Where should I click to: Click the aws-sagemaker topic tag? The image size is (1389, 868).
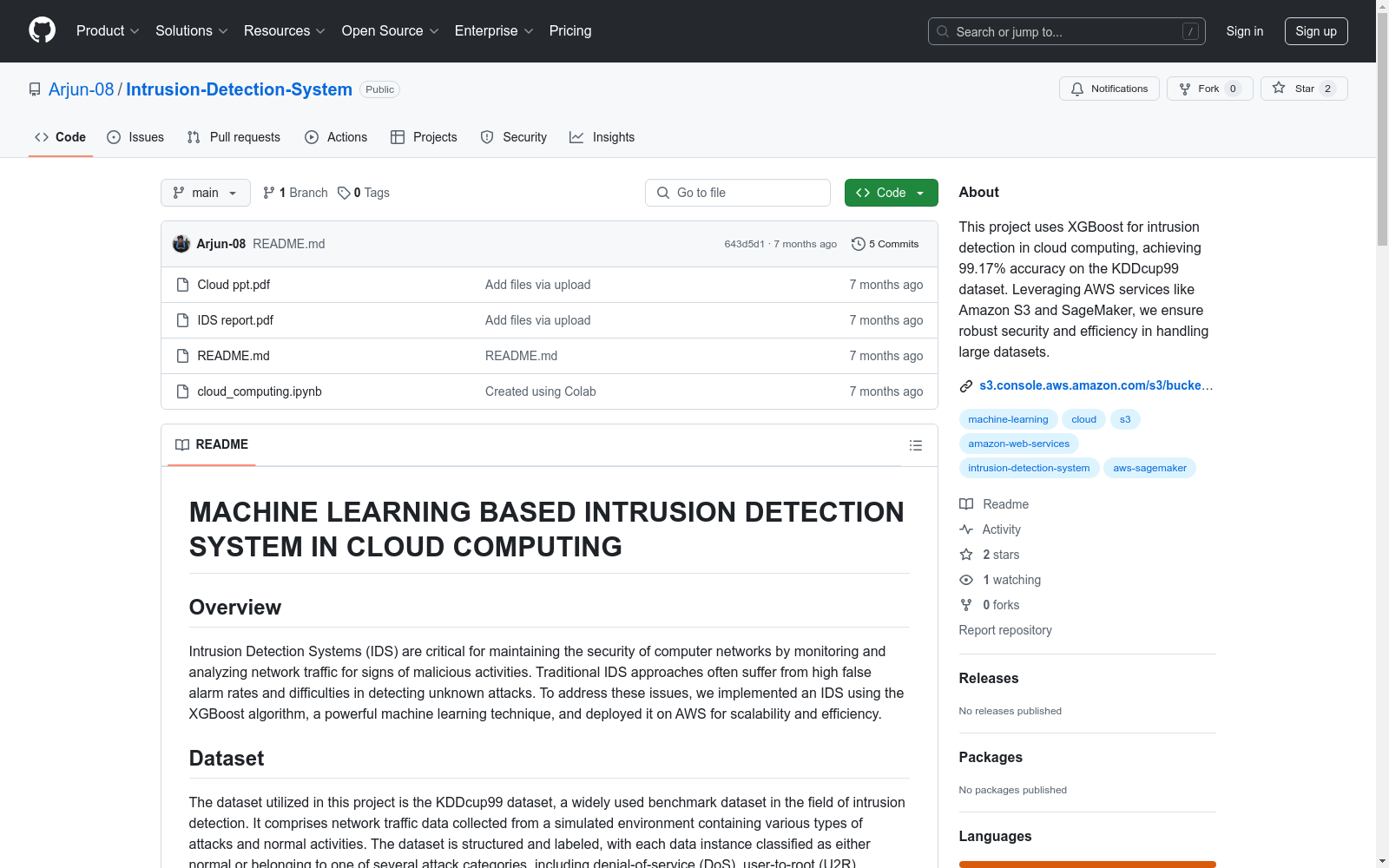[x=1149, y=468]
